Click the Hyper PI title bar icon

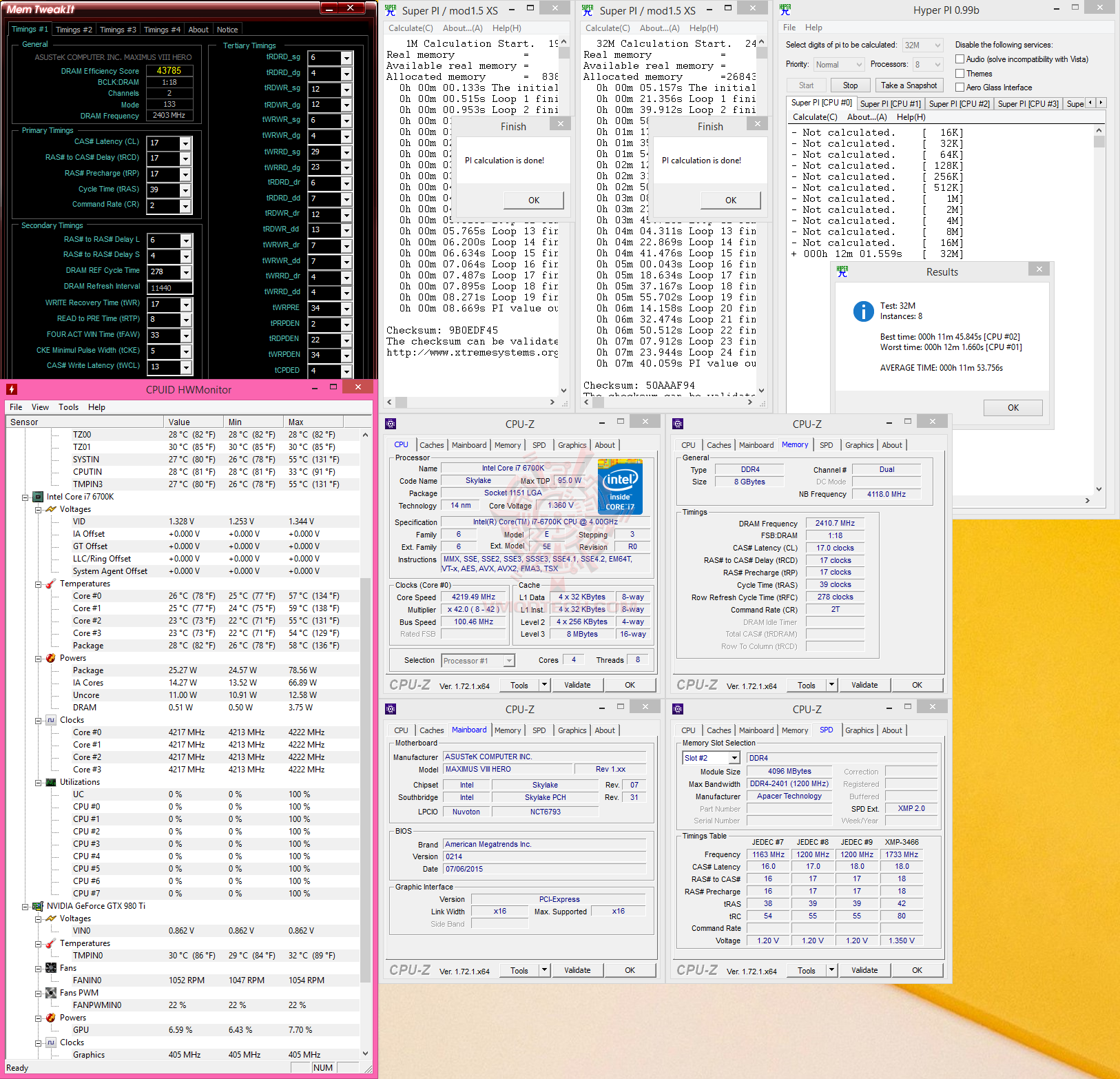785,10
